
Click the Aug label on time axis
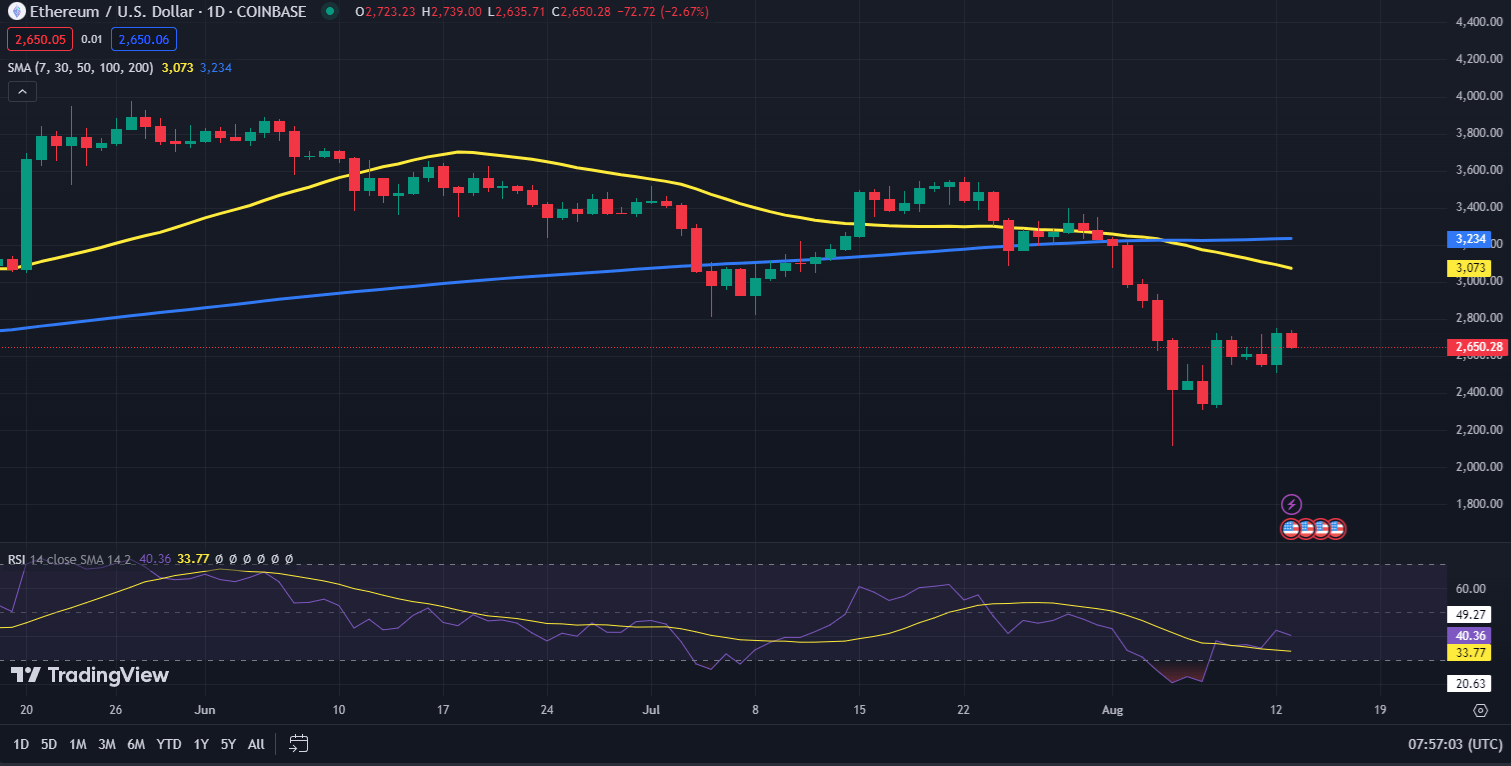[x=1112, y=710]
